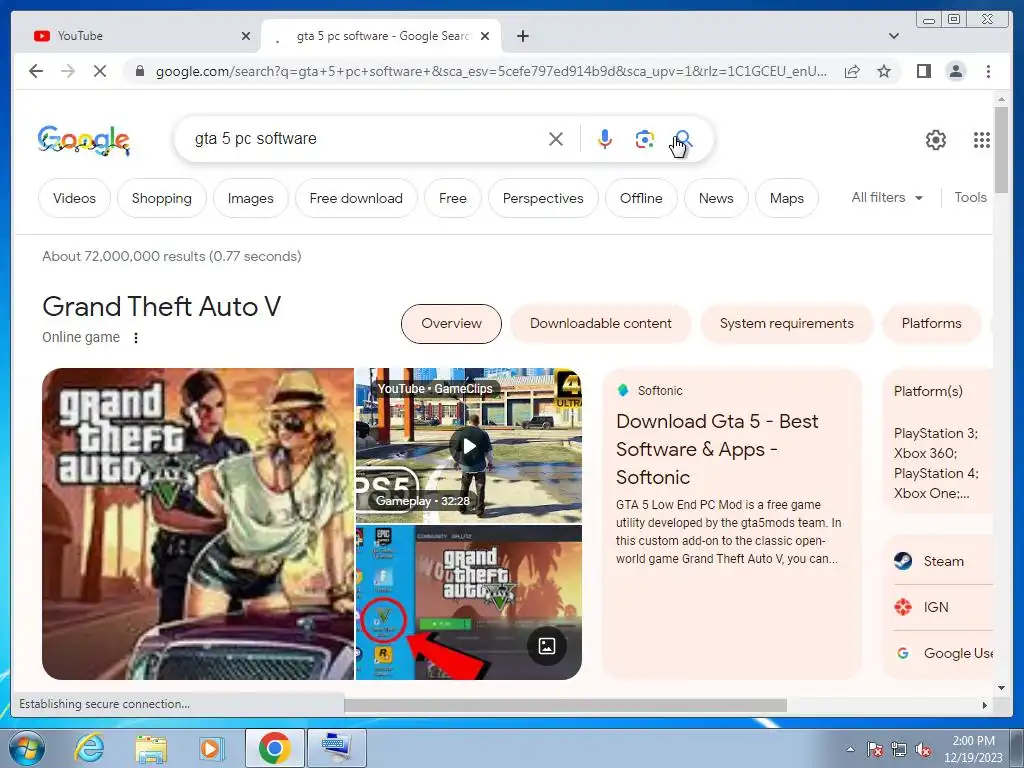Open a new browser tab
This screenshot has height=768, width=1024.
pos(522,36)
